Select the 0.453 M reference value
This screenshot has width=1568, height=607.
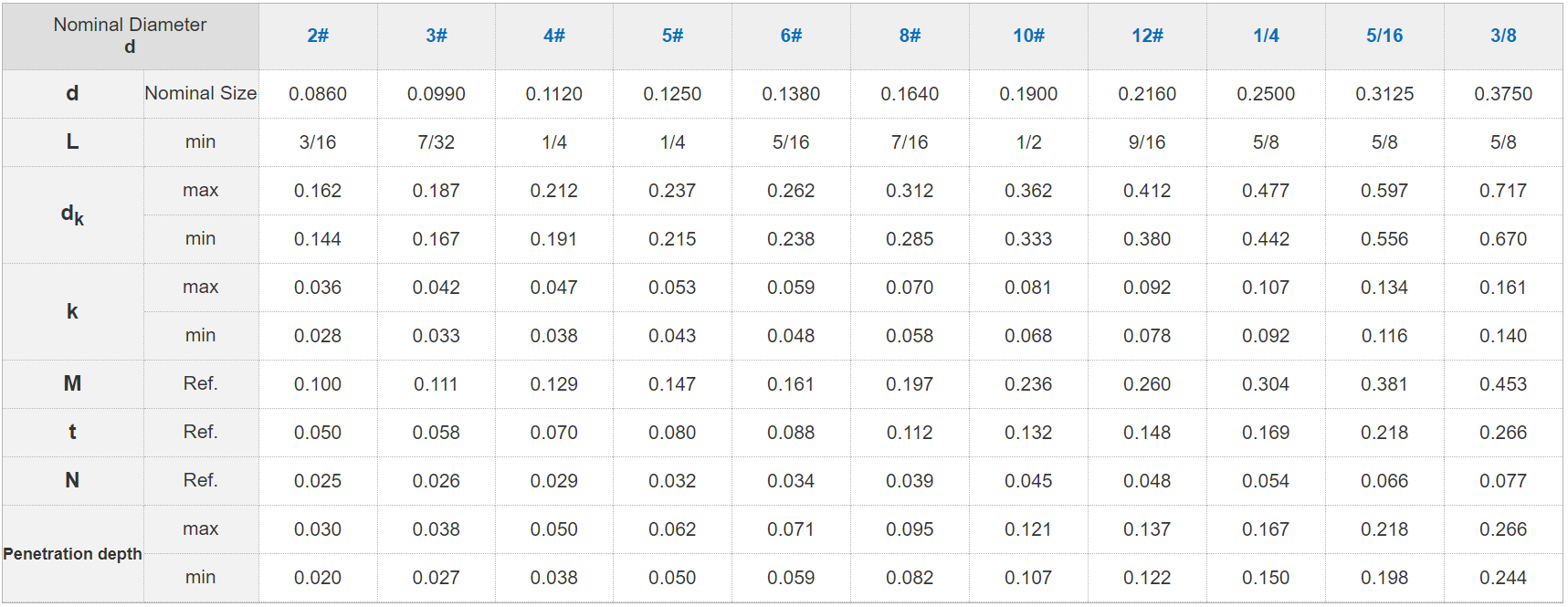(1503, 384)
